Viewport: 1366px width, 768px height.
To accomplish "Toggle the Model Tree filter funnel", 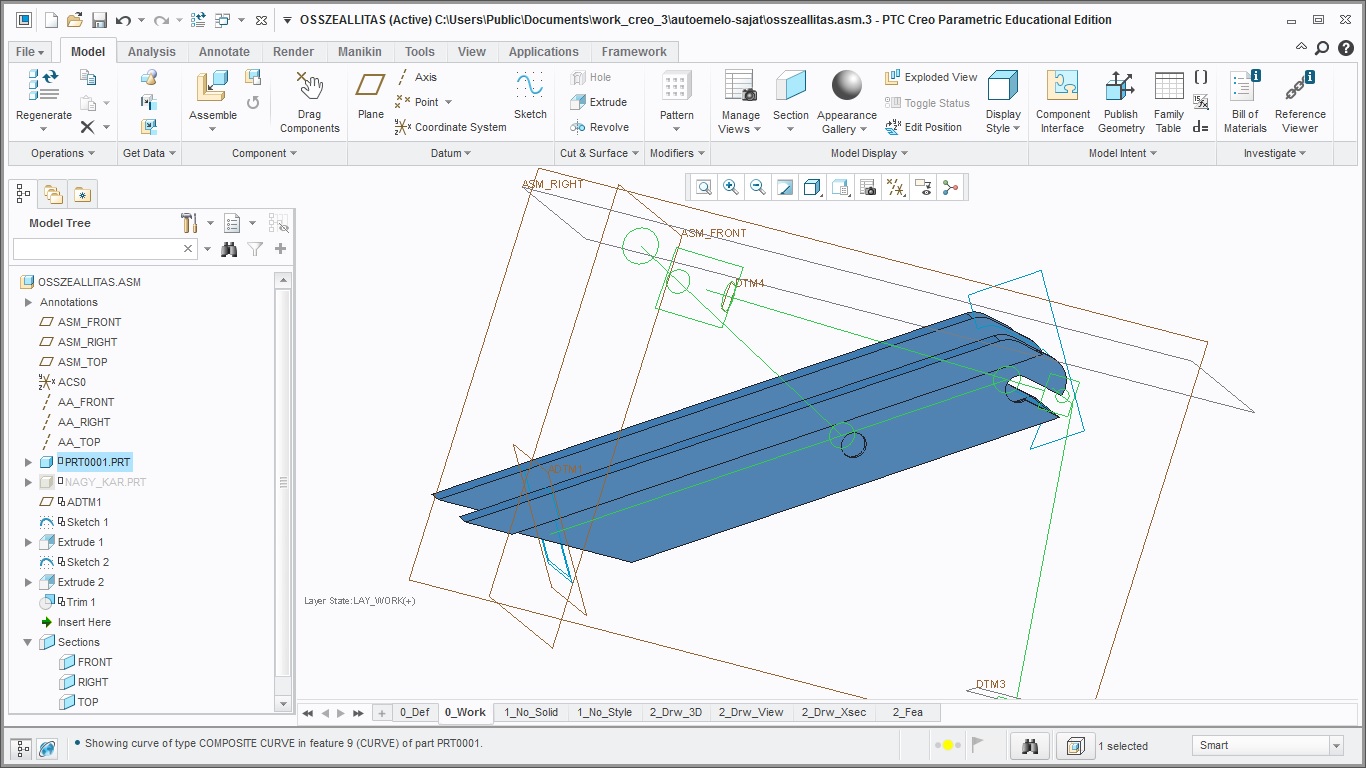I will pyautogui.click(x=255, y=249).
